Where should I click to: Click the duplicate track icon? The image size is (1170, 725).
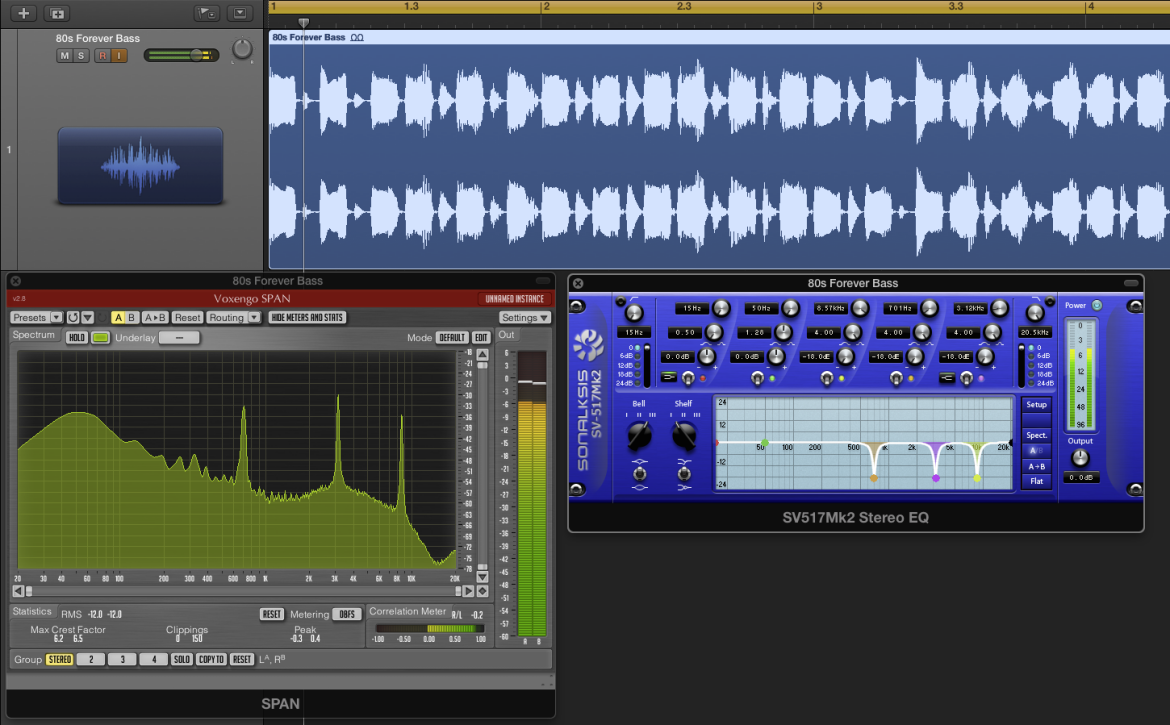pyautogui.click(x=57, y=13)
